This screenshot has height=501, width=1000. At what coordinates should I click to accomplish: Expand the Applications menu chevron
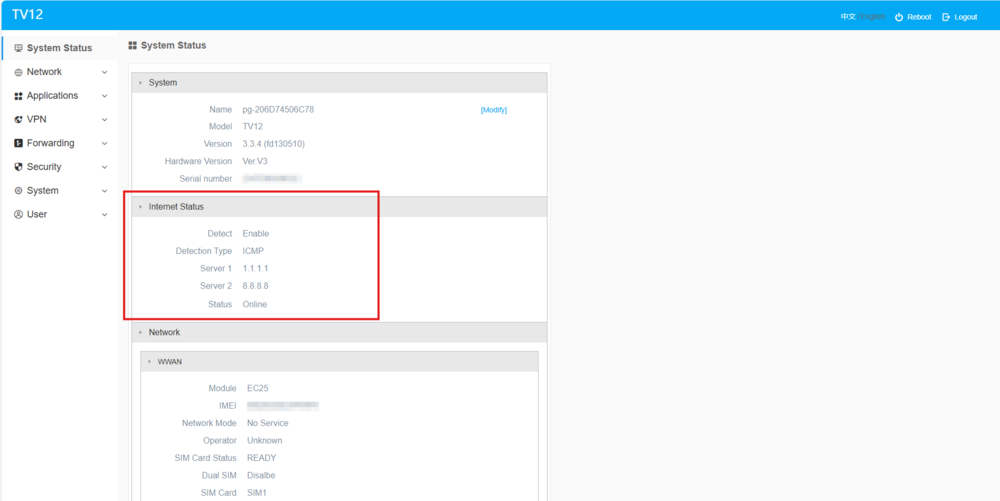pos(104,96)
